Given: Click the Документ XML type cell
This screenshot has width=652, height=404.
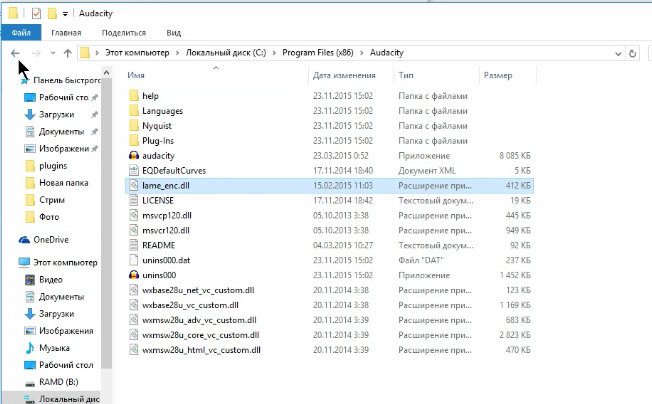Looking at the screenshot, I should pos(427,171).
